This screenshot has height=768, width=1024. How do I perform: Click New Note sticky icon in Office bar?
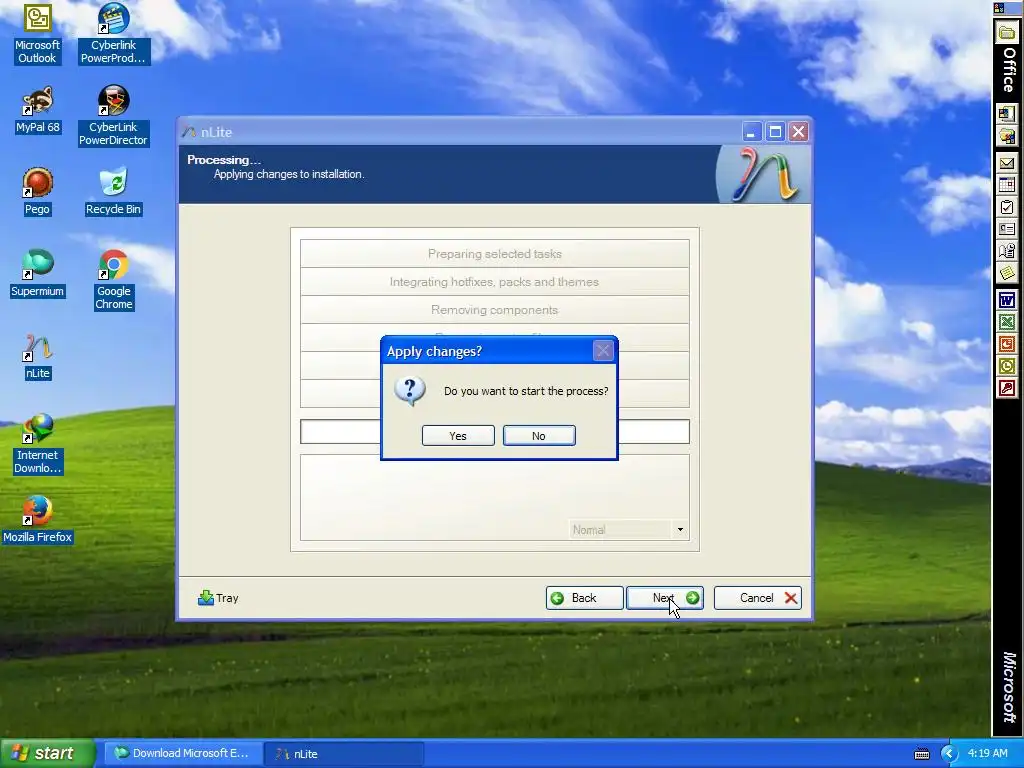pos(1007,273)
